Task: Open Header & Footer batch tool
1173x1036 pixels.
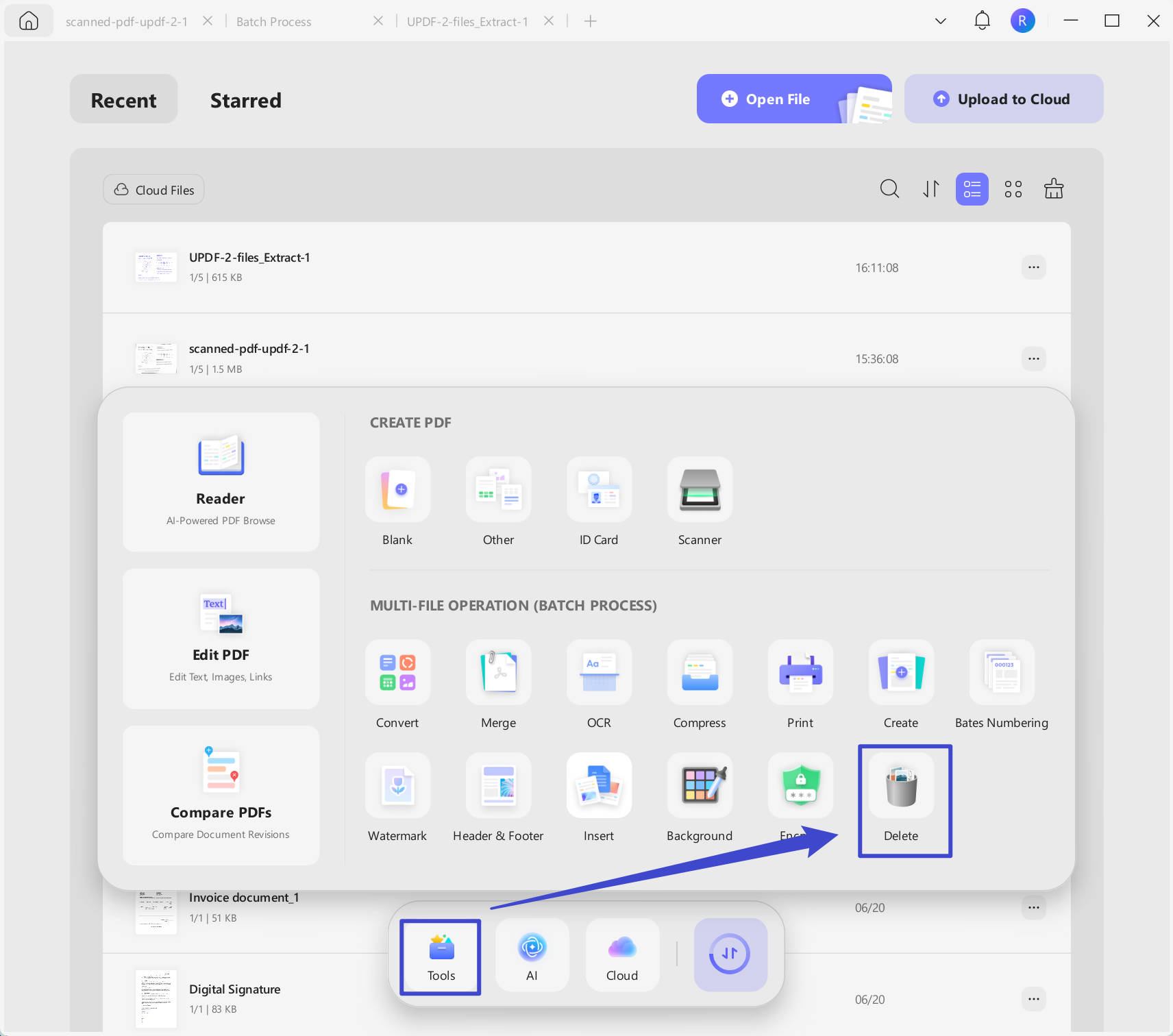Action: [x=498, y=785]
